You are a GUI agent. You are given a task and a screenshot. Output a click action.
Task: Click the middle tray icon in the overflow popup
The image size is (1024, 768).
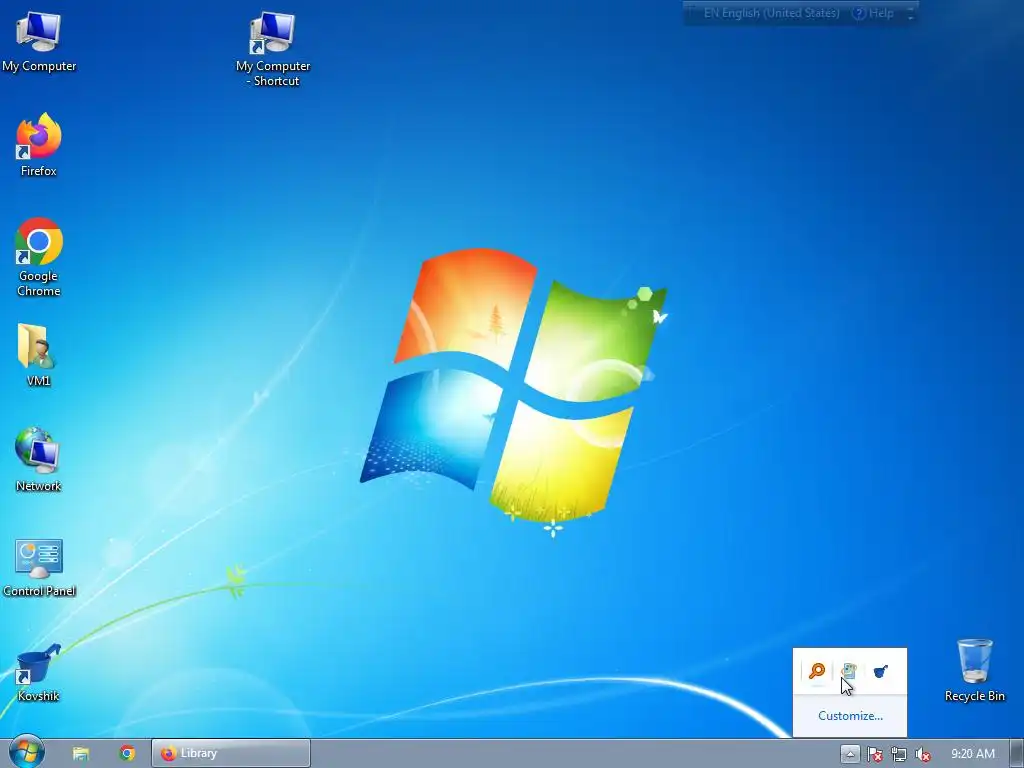pyautogui.click(x=849, y=671)
